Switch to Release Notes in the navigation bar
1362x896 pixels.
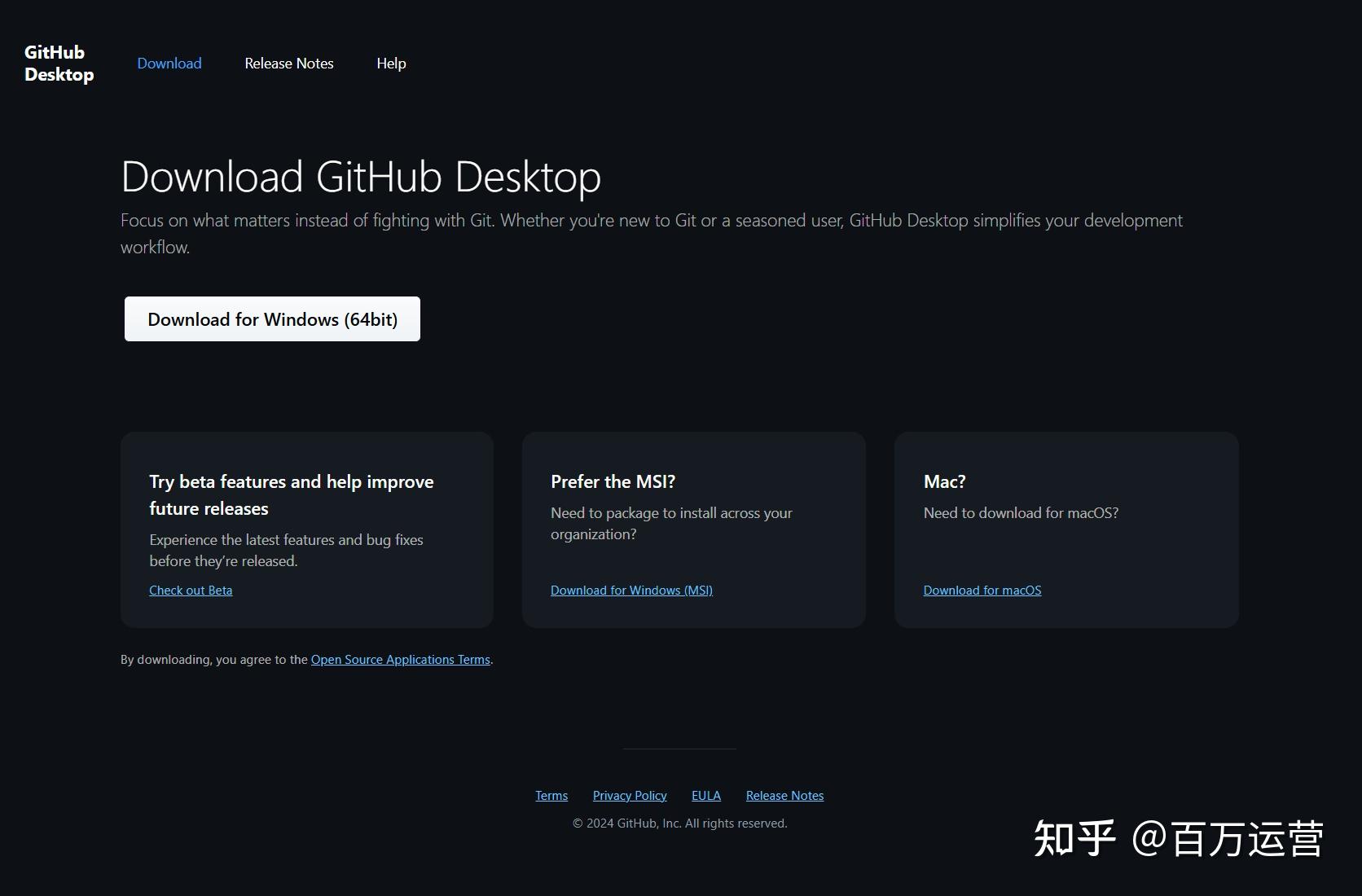(288, 64)
